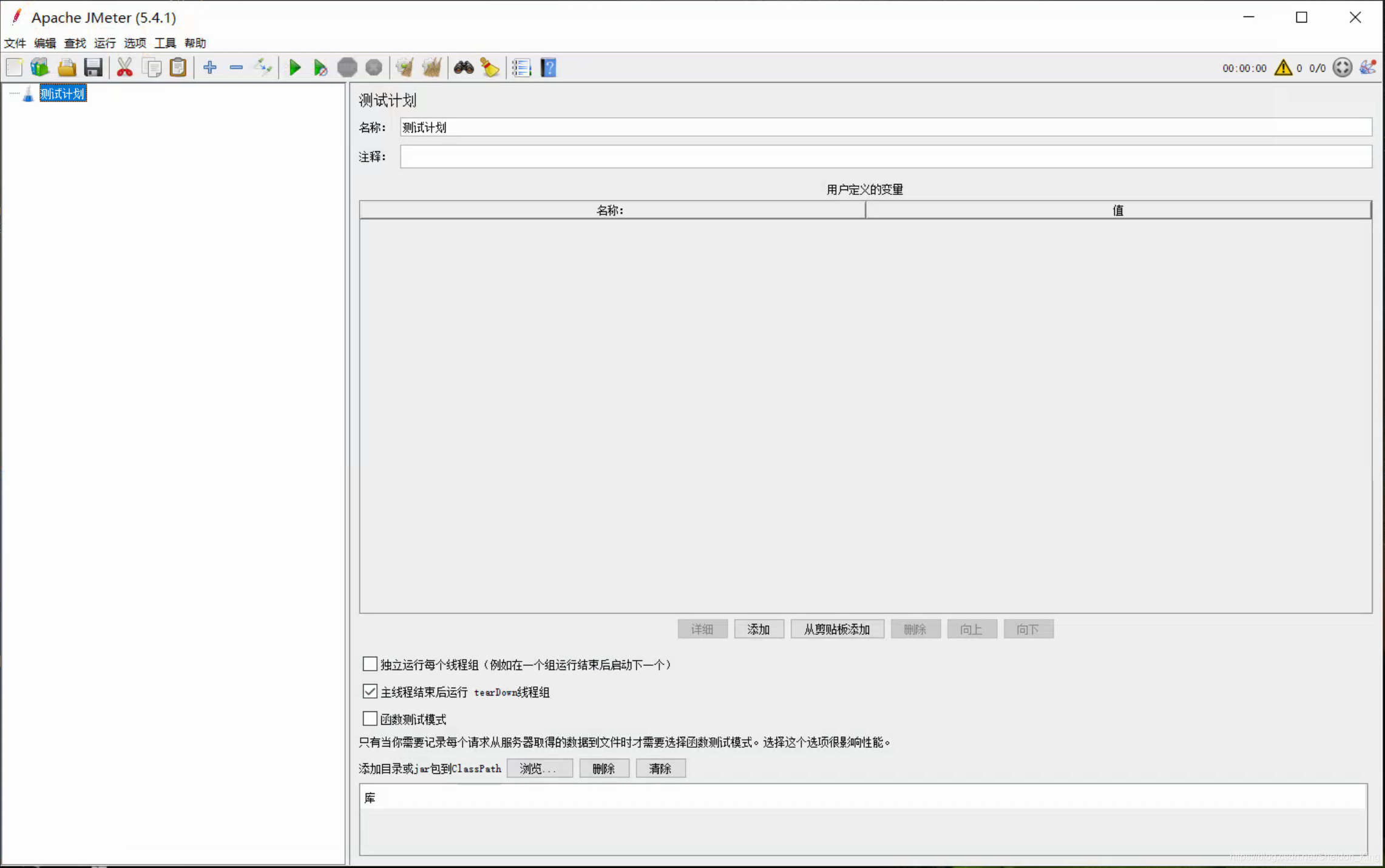This screenshot has width=1385, height=868.
Task: Open Help with question mark icon
Action: [x=549, y=67]
